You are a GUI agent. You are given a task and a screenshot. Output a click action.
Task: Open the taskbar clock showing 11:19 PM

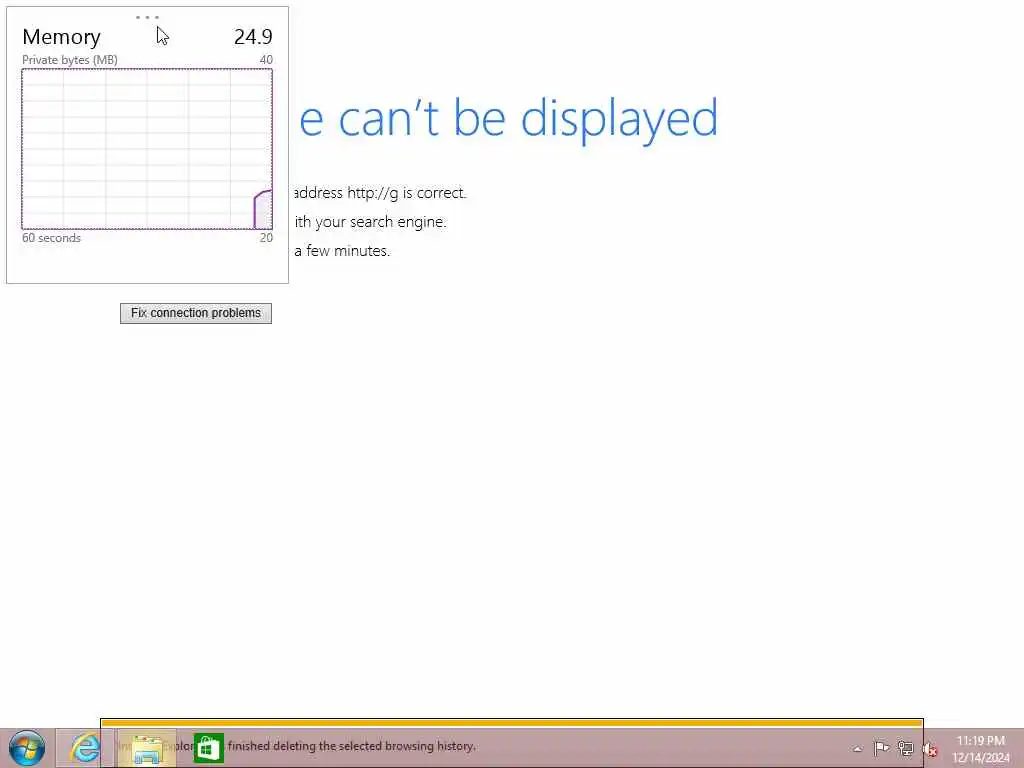click(x=980, y=749)
